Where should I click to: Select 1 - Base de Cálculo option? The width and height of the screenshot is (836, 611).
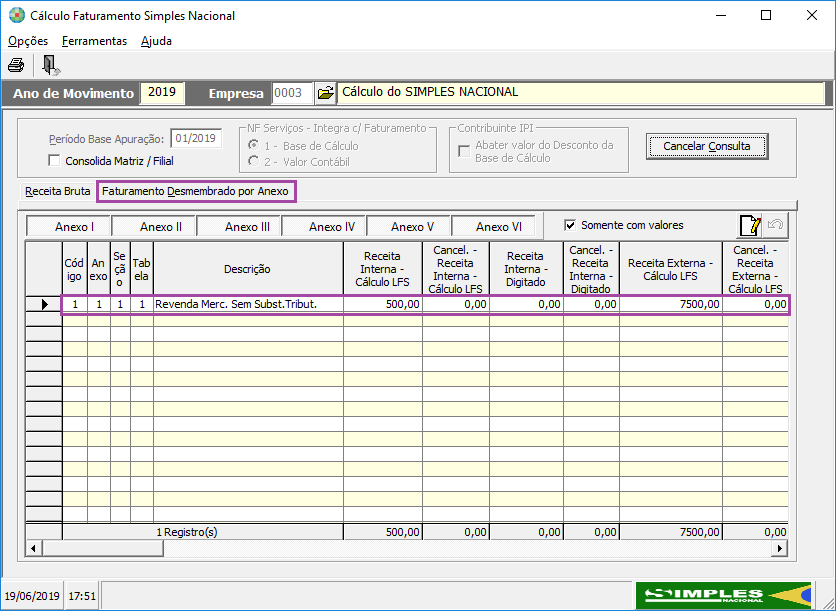pyautogui.click(x=254, y=145)
